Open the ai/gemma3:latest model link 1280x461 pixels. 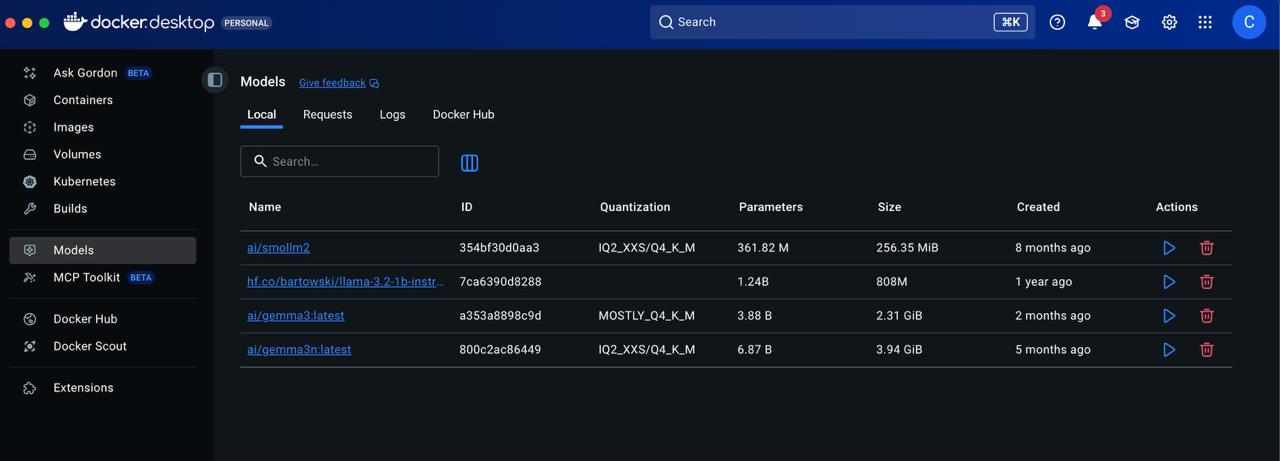point(296,316)
